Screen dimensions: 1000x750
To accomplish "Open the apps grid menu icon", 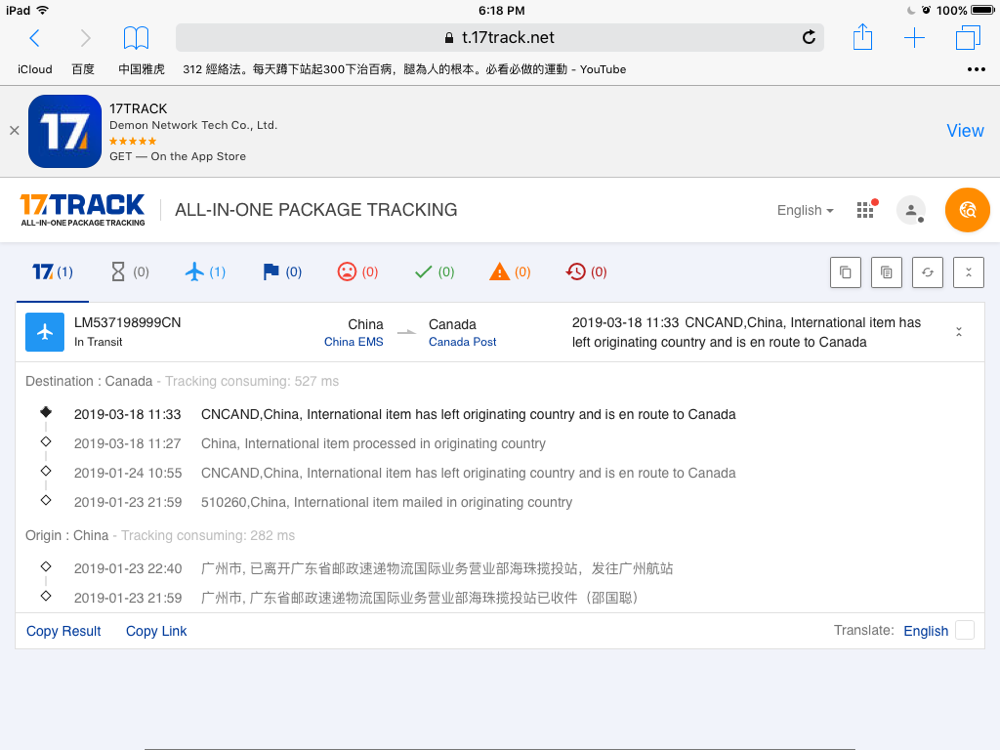I will click(865, 210).
